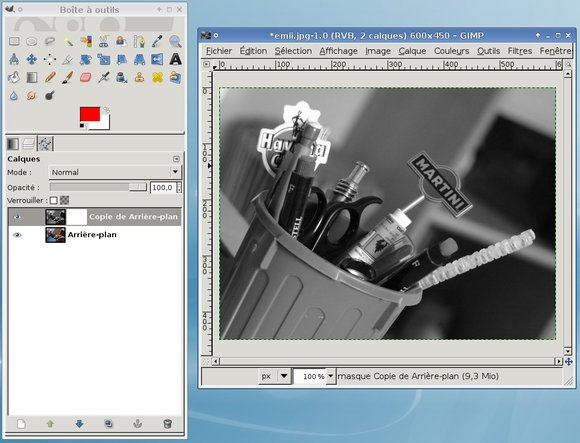Select the Smudge tool
Image resolution: width=580 pixels, height=443 pixels.
[x=32, y=96]
